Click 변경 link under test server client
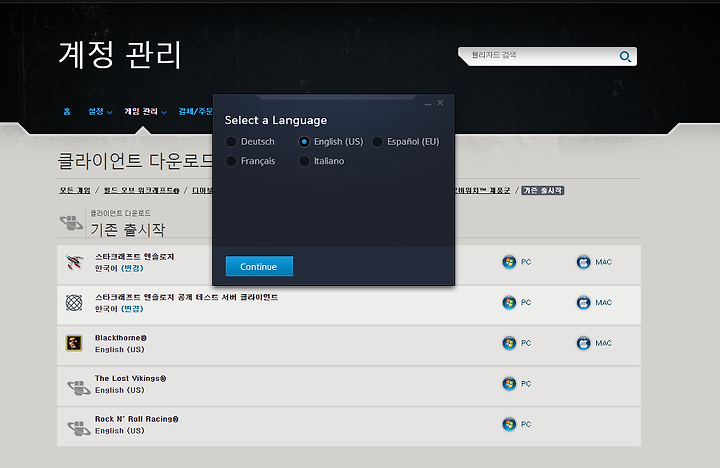The height and width of the screenshot is (468, 720). 132,309
